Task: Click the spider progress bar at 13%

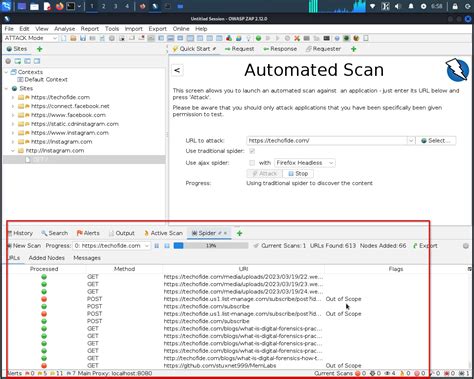Action: [211, 246]
